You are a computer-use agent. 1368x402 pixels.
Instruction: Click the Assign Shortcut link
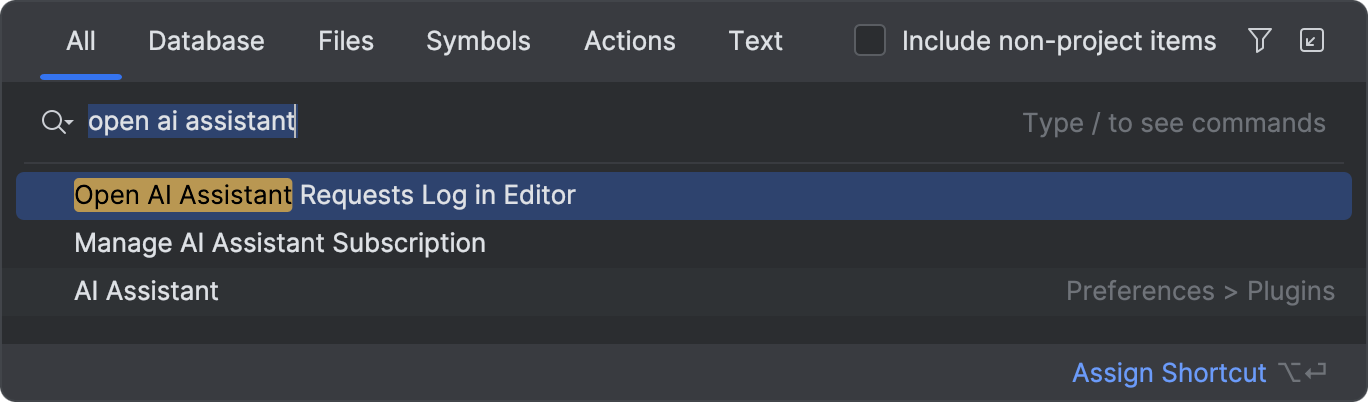(x=1169, y=373)
